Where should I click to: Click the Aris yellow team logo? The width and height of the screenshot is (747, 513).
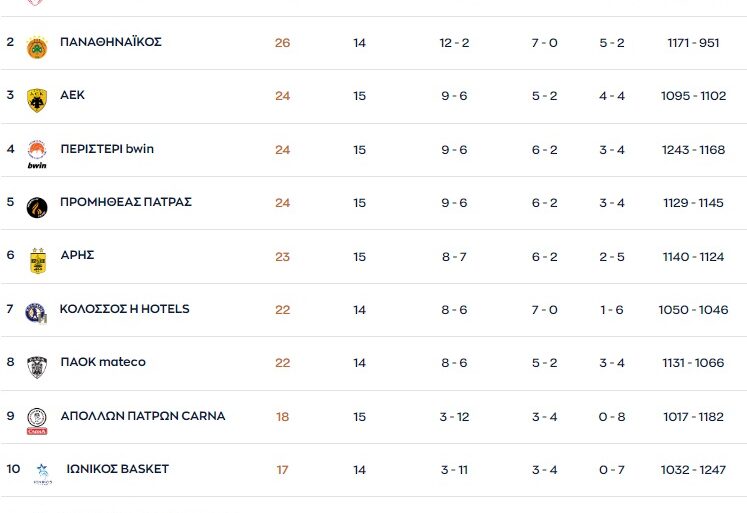37,259
